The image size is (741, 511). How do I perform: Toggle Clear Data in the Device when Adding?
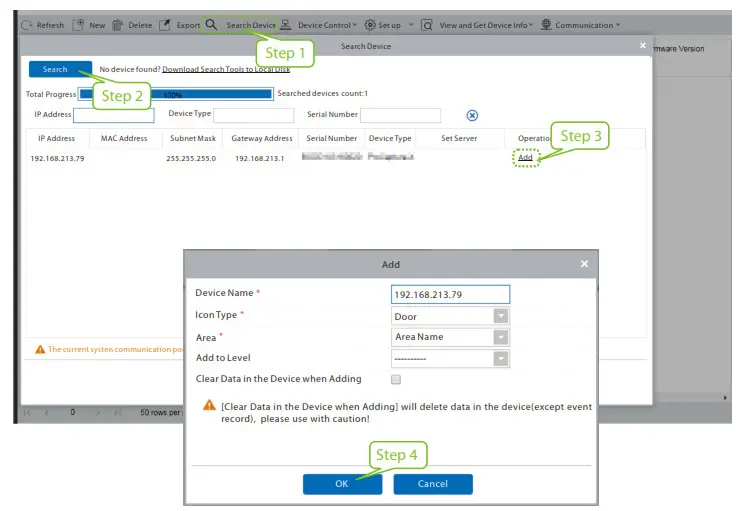pos(396,379)
